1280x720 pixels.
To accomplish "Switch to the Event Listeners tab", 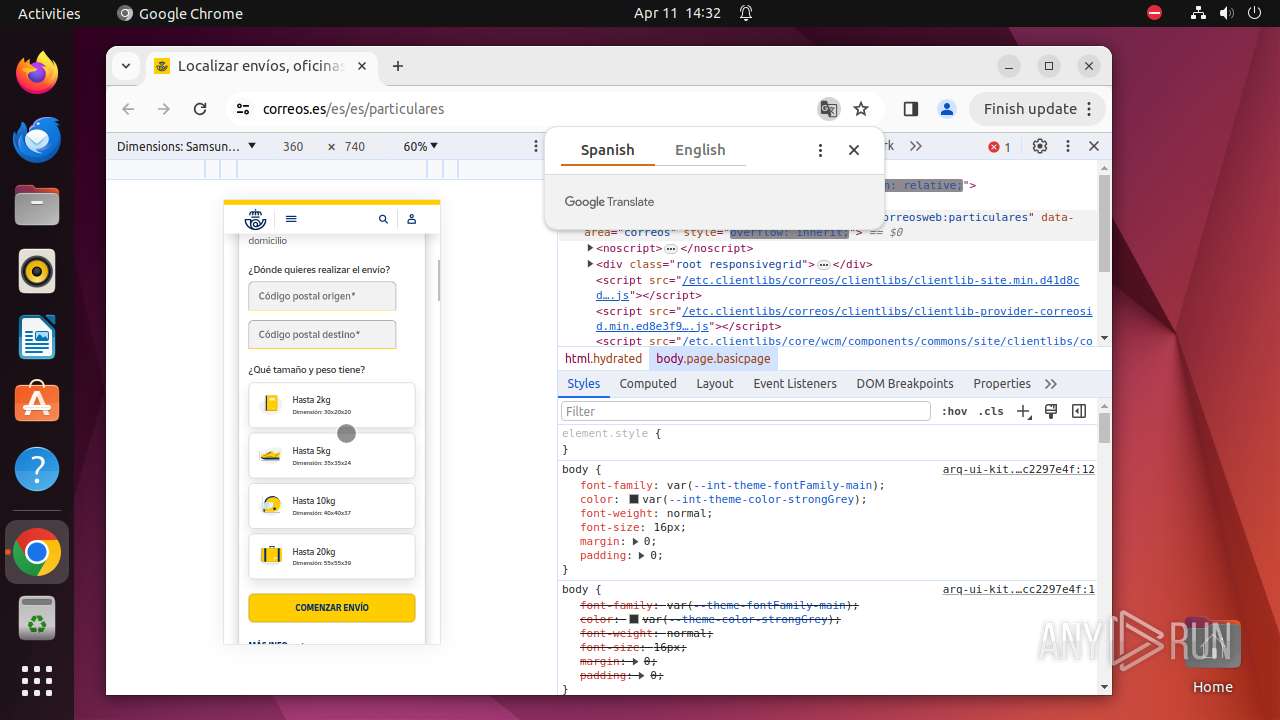I will [795, 383].
